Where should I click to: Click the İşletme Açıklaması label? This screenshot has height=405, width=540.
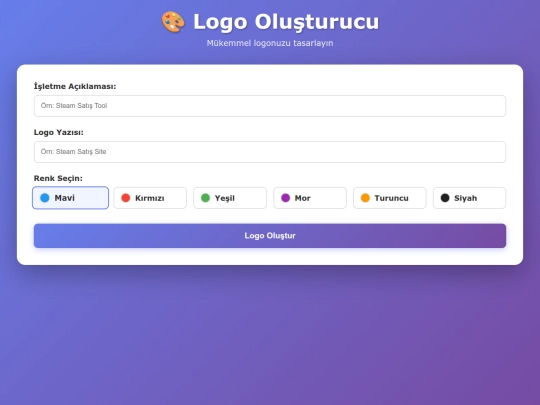(75, 86)
